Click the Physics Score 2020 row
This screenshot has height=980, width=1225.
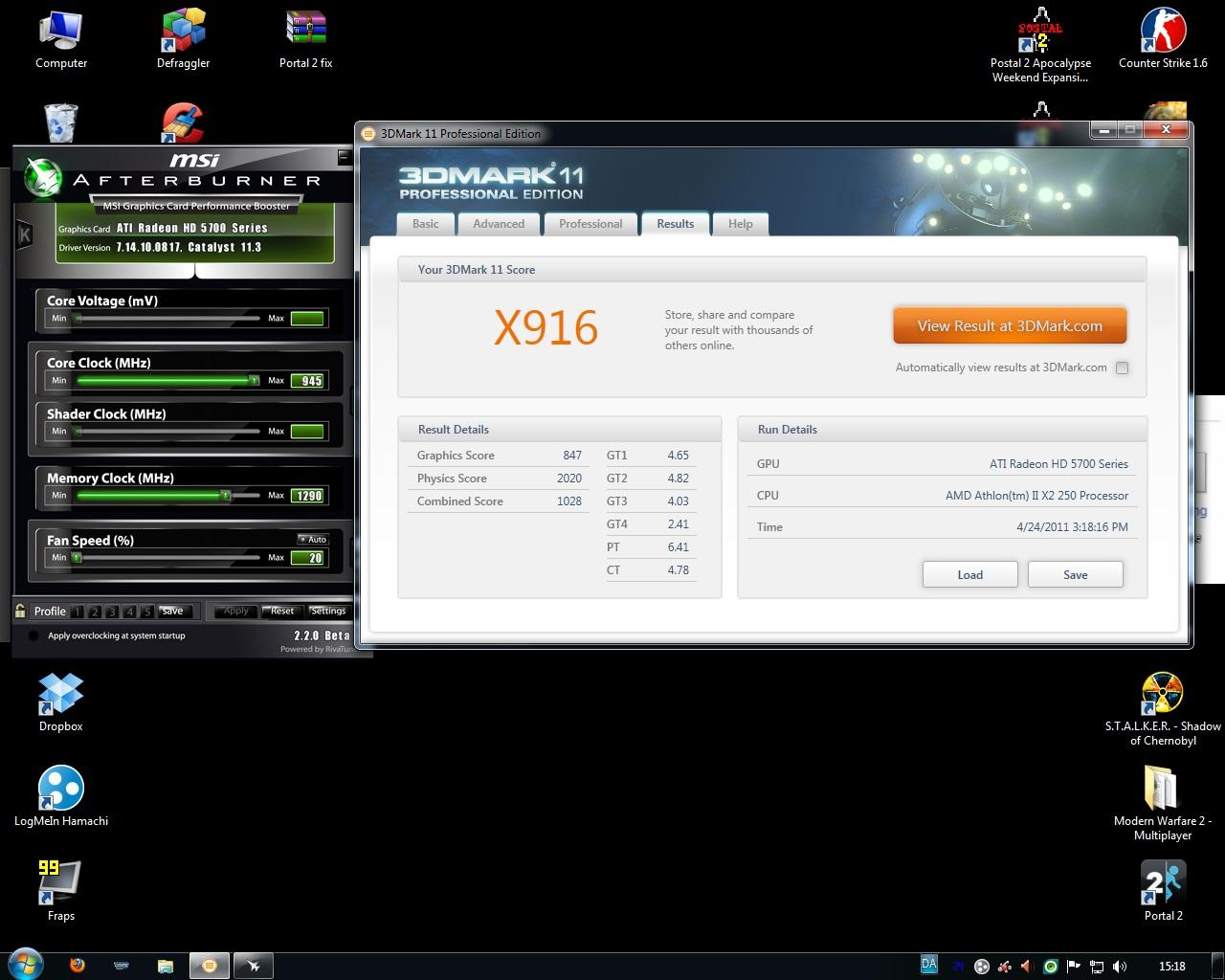click(499, 479)
